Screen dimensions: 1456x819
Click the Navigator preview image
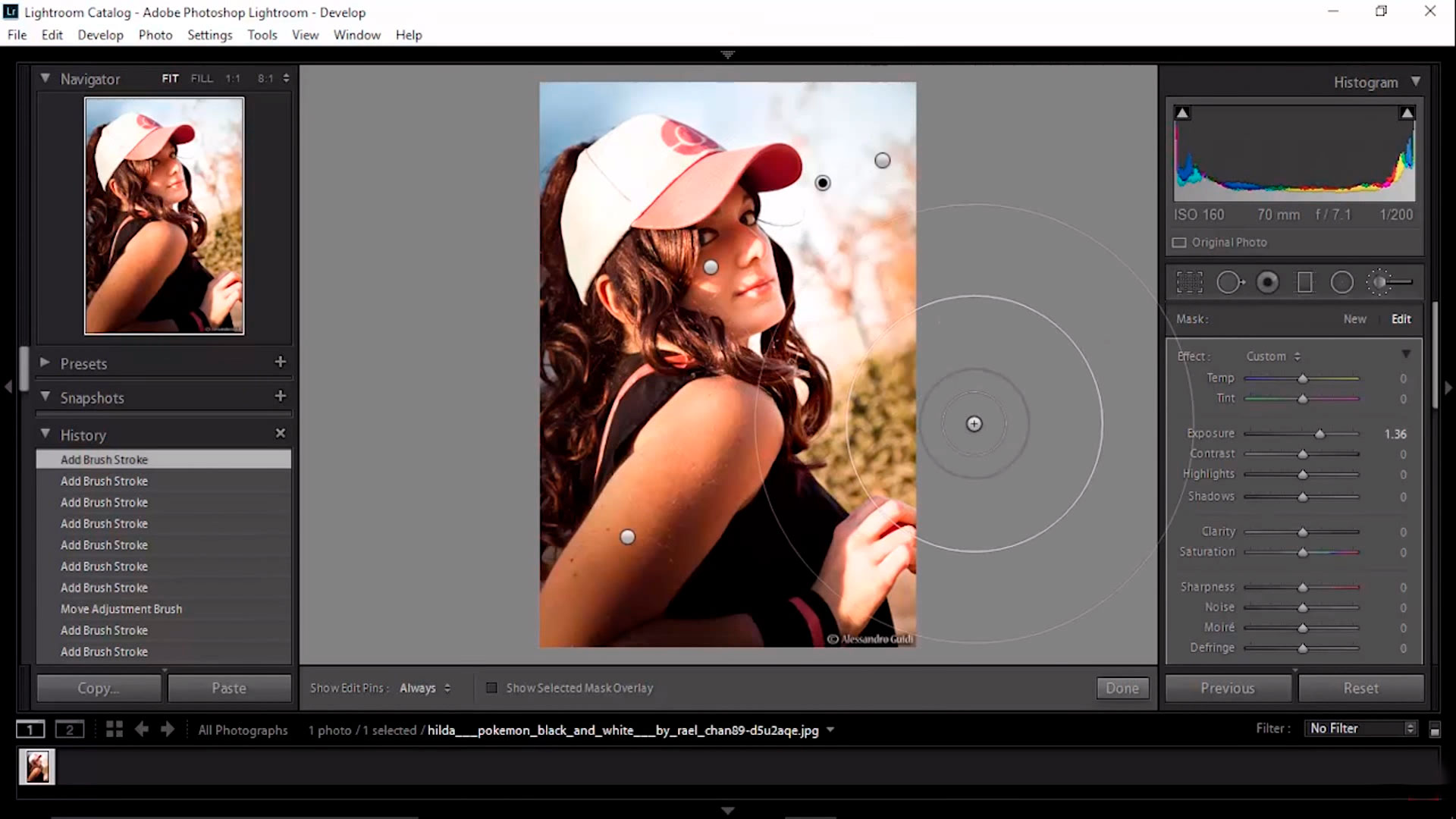(x=164, y=215)
